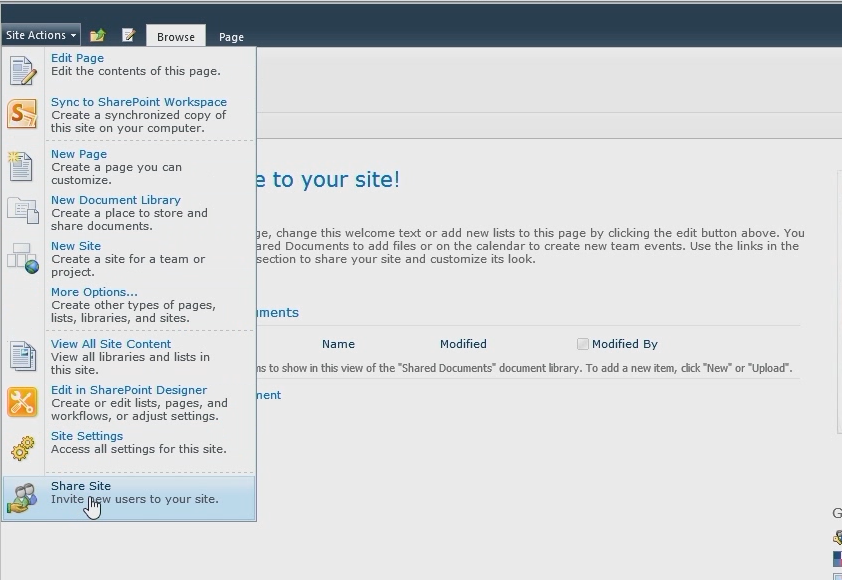Click the Sync to SharePoint Workspace icon

[x=23, y=114]
